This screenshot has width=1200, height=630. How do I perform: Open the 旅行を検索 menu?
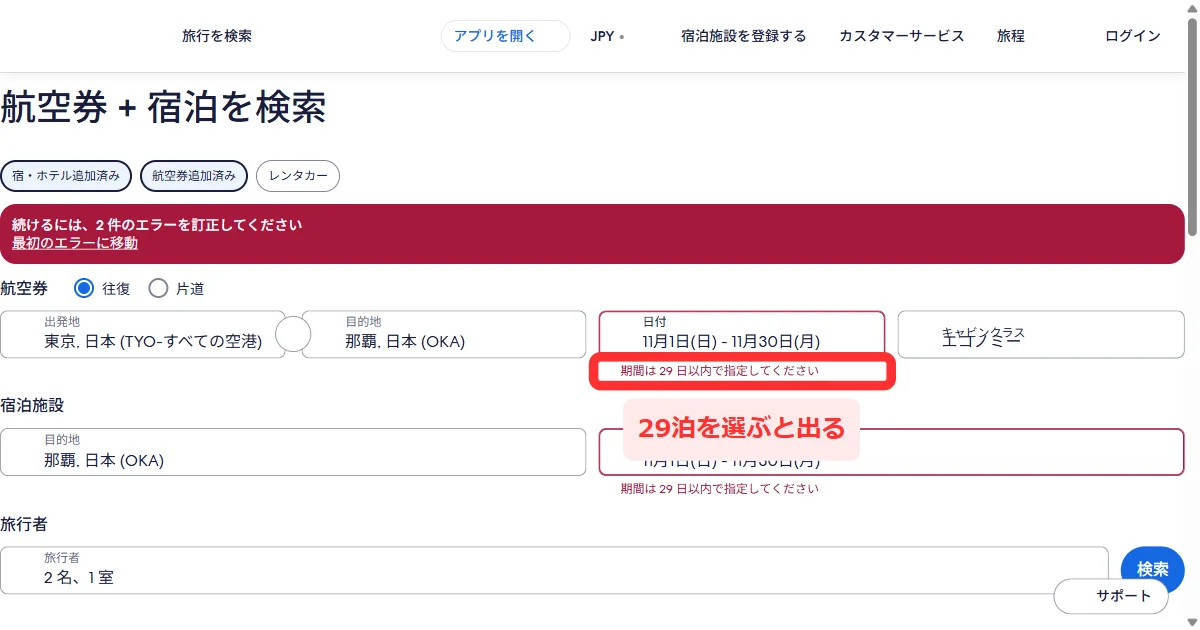click(x=217, y=36)
